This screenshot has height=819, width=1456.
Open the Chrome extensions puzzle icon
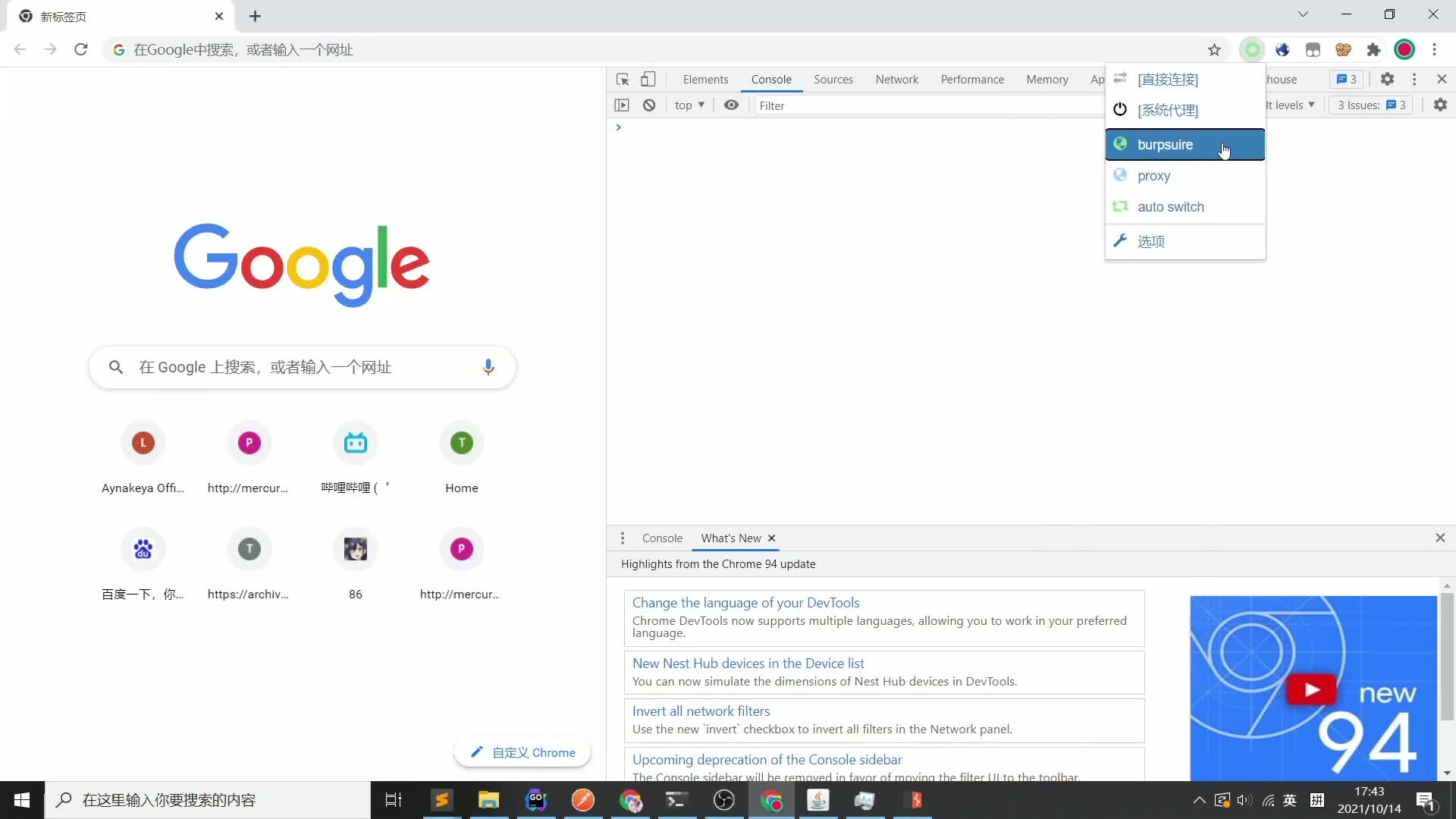(1373, 50)
